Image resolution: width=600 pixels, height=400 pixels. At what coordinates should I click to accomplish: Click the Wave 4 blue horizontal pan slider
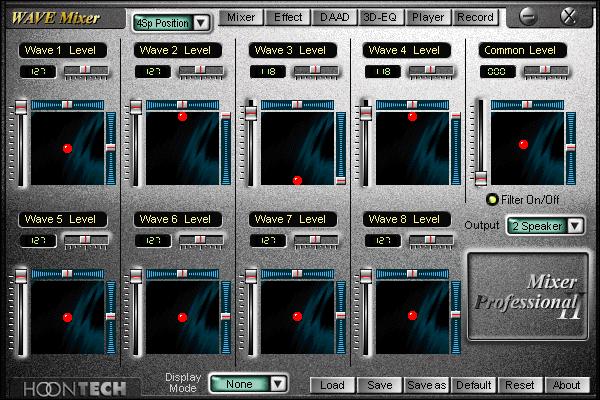[x=412, y=105]
